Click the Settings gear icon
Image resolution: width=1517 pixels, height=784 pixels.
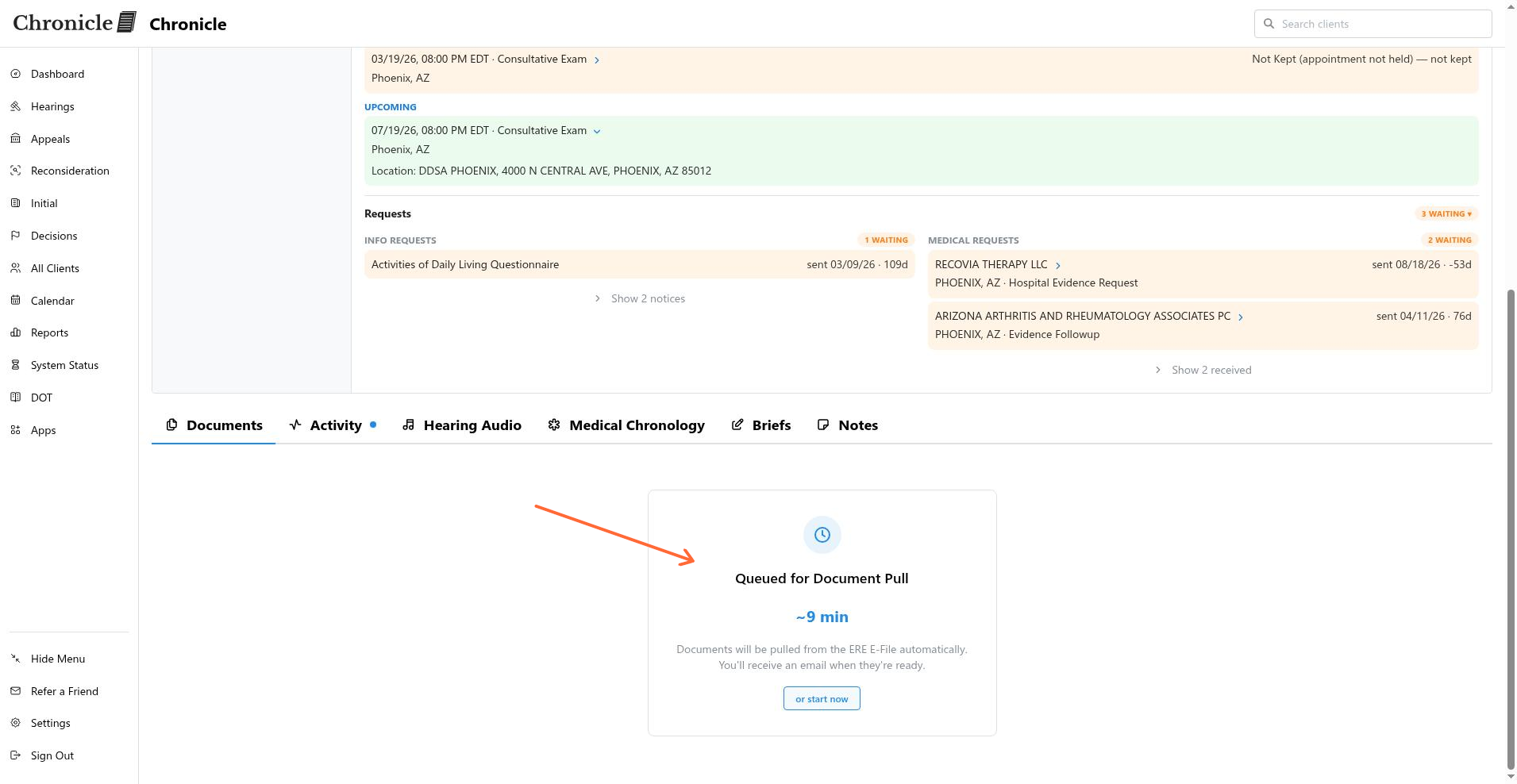click(x=15, y=723)
